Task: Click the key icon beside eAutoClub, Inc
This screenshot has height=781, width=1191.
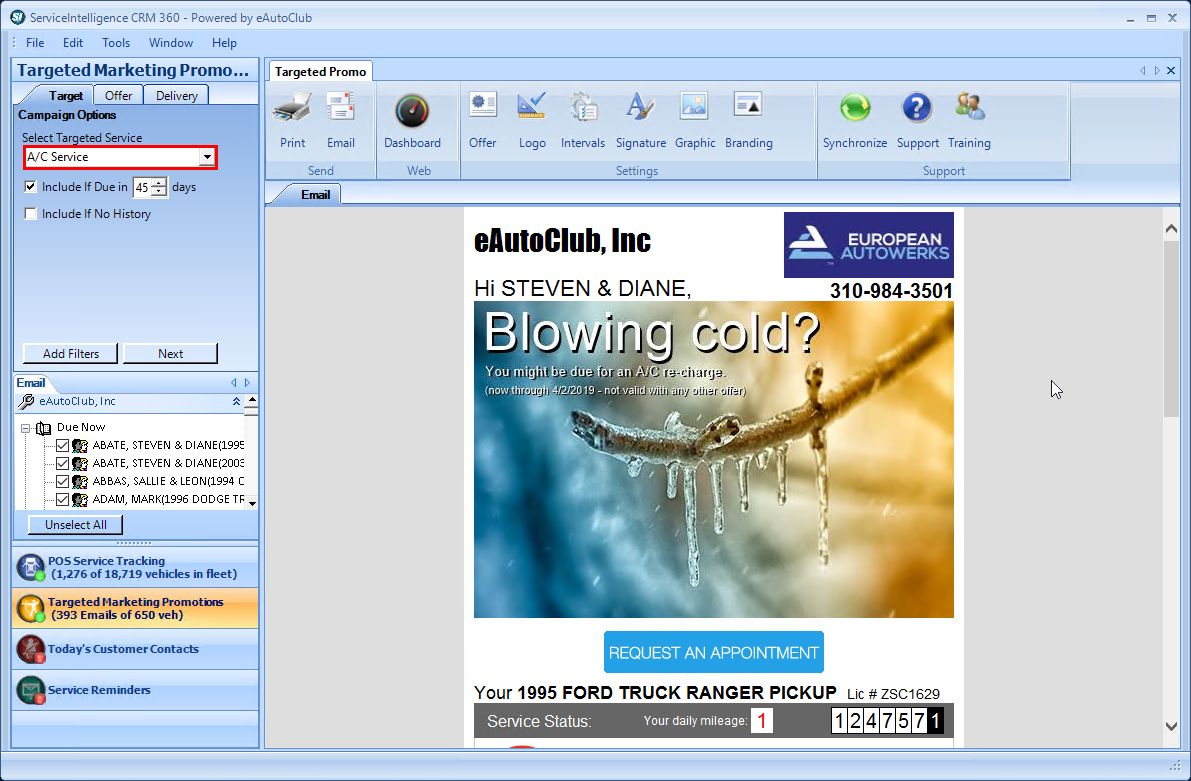Action: [x=27, y=401]
